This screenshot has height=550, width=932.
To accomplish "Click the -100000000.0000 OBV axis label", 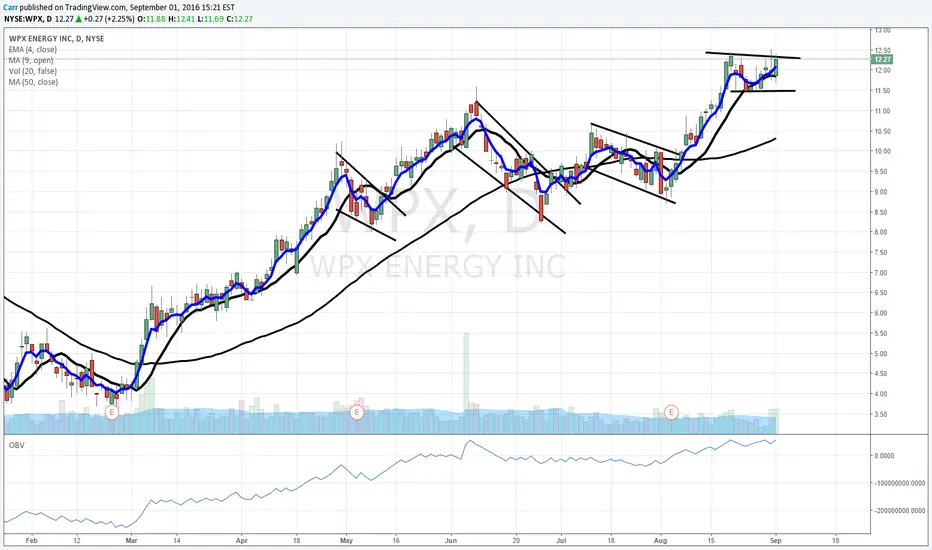I will pos(900,483).
